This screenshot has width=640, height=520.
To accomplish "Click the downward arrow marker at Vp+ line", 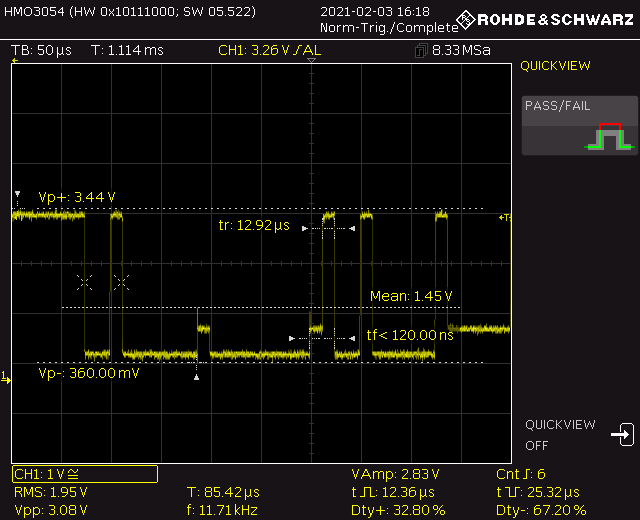I will coord(18,194).
